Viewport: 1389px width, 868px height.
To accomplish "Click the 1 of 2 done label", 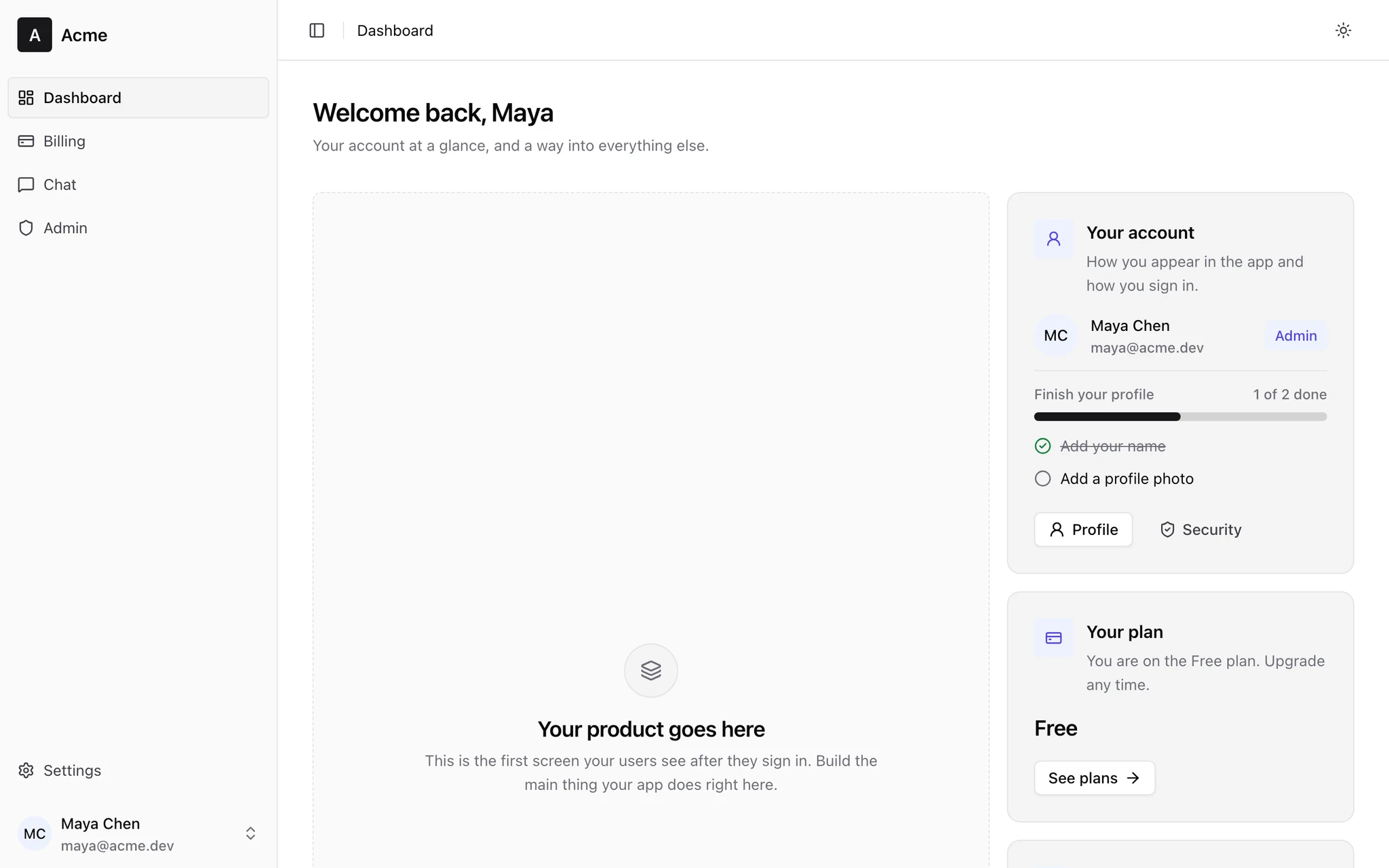I will click(x=1289, y=395).
